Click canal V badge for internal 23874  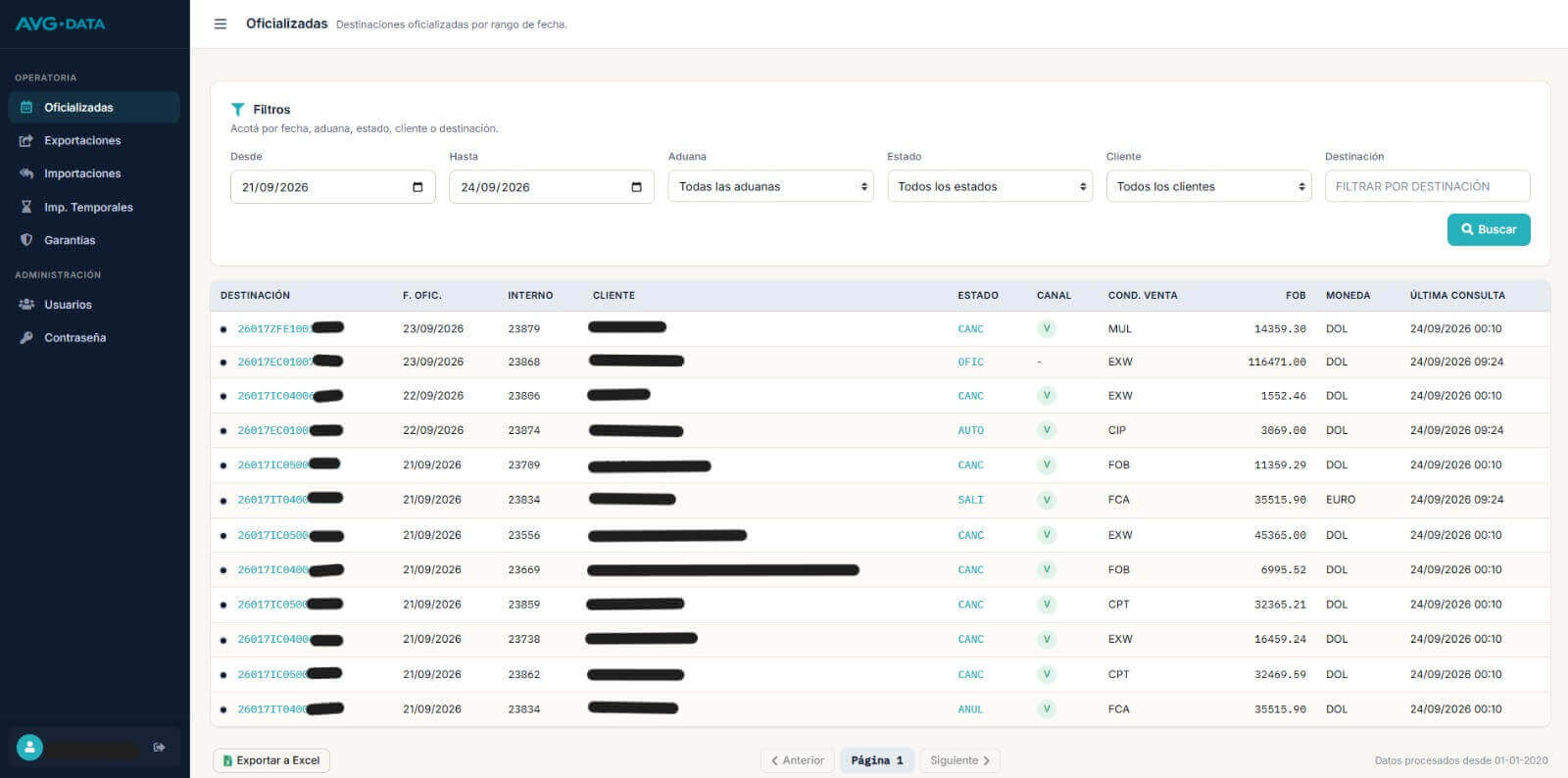tap(1047, 430)
